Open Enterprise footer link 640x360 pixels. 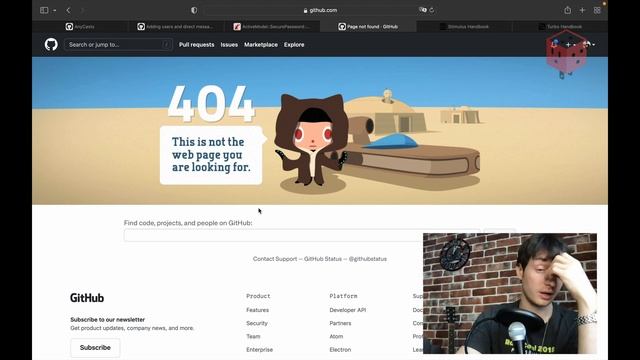[x=260, y=349]
